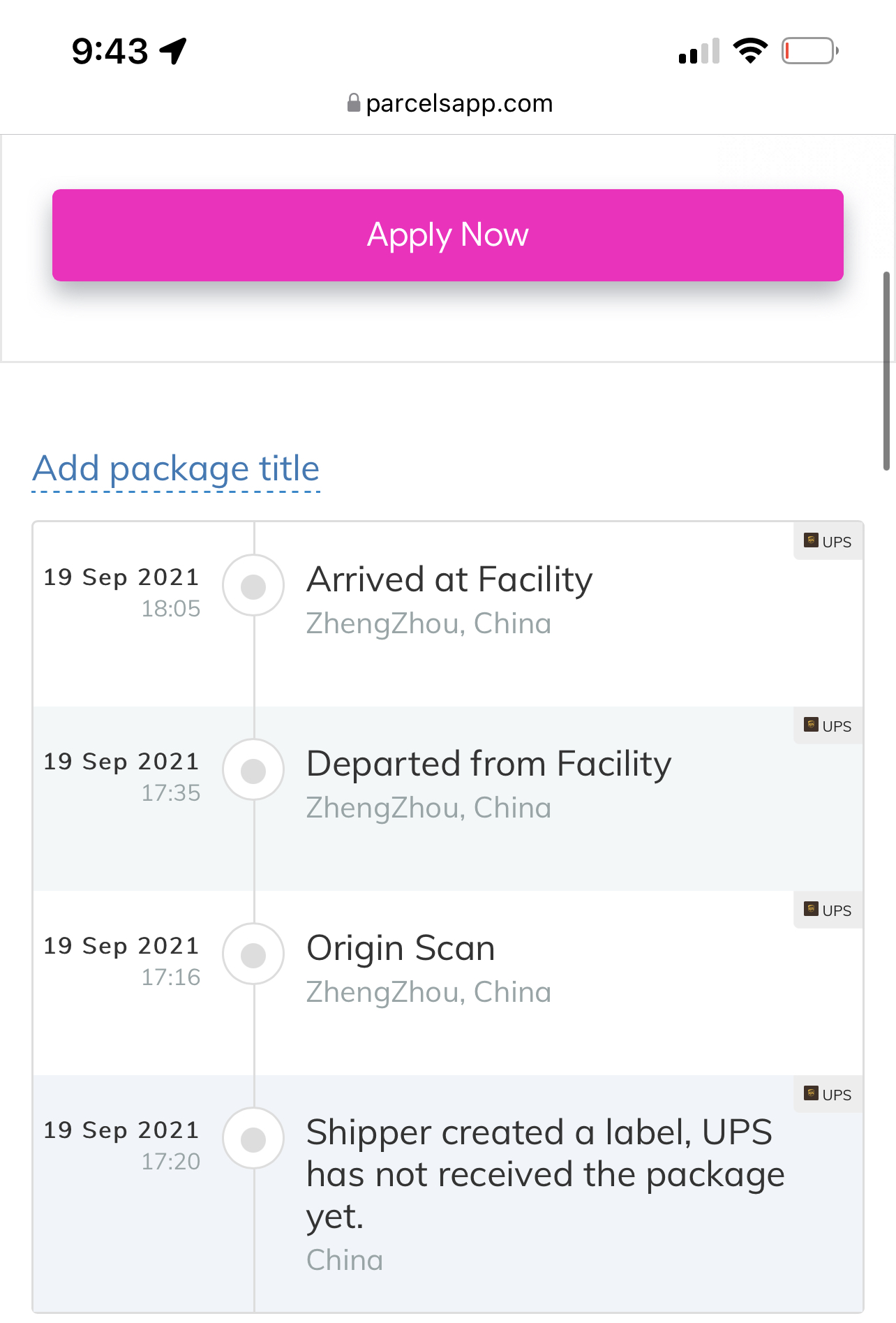Click the UPS badge on Departed from Facility
This screenshot has width=896, height=1323.
click(x=828, y=725)
